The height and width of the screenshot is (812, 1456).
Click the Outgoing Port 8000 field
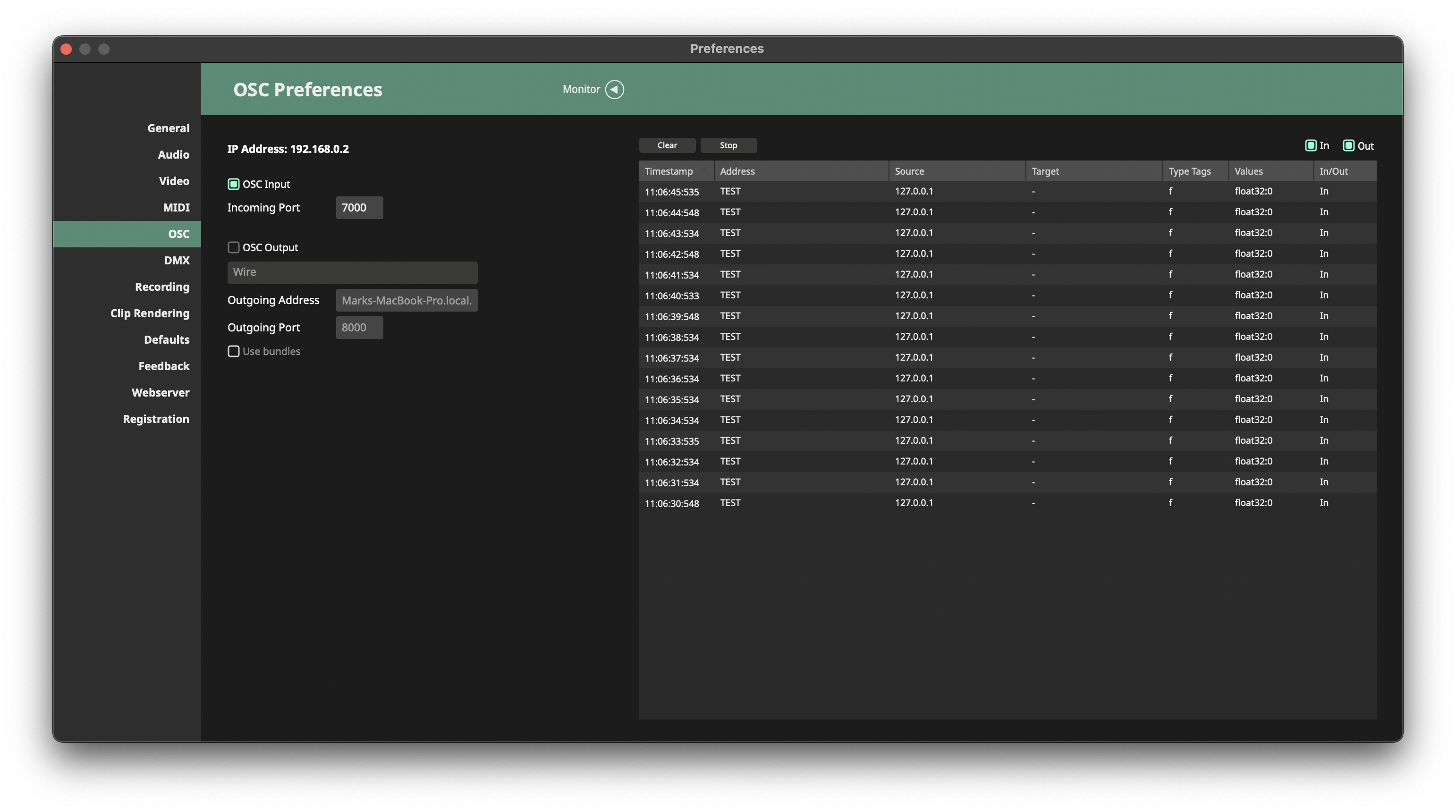click(359, 328)
